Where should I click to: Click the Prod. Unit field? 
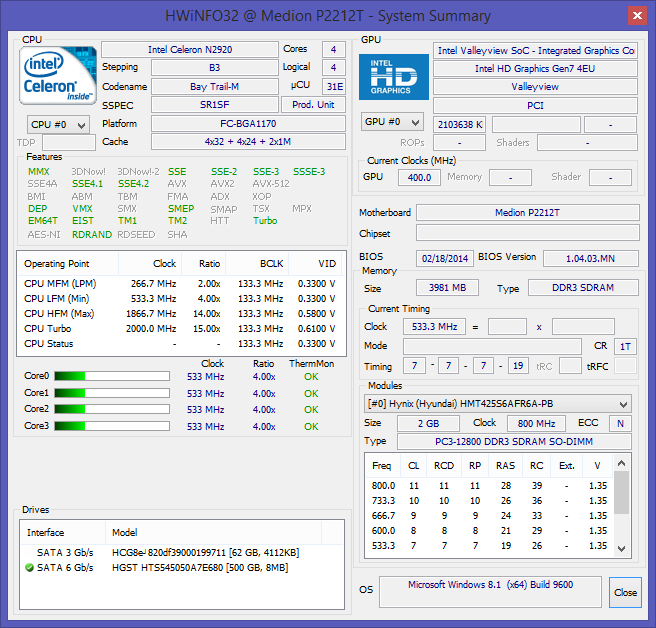tap(313, 105)
